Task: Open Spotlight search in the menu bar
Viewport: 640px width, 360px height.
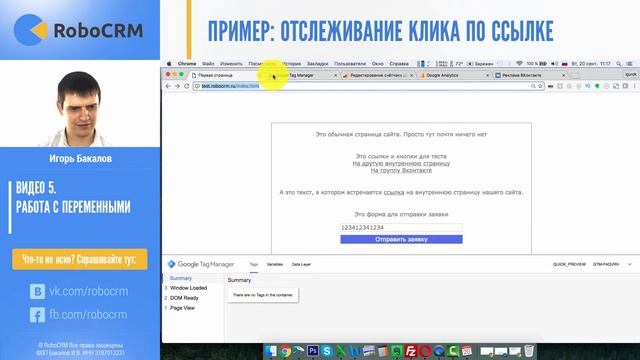Action: click(x=619, y=64)
